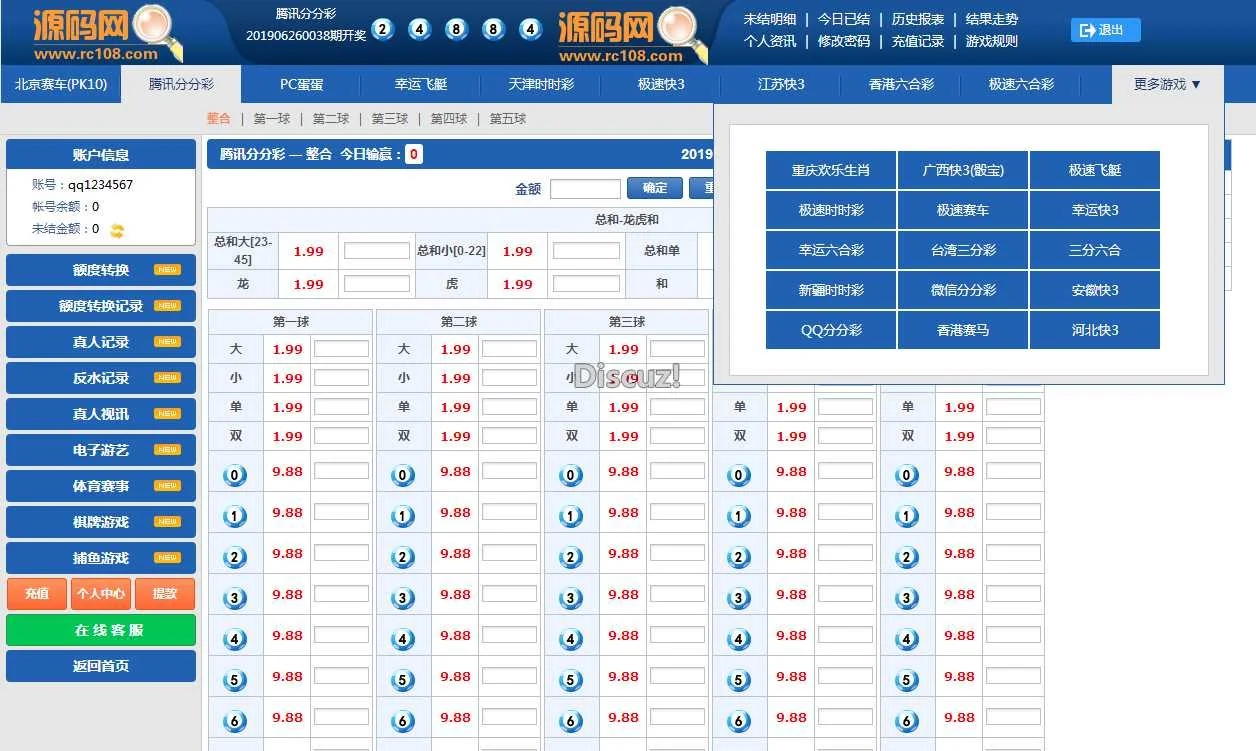Open the 第三球 sub-tab
Image resolution: width=1256 pixels, height=751 pixels.
point(389,119)
